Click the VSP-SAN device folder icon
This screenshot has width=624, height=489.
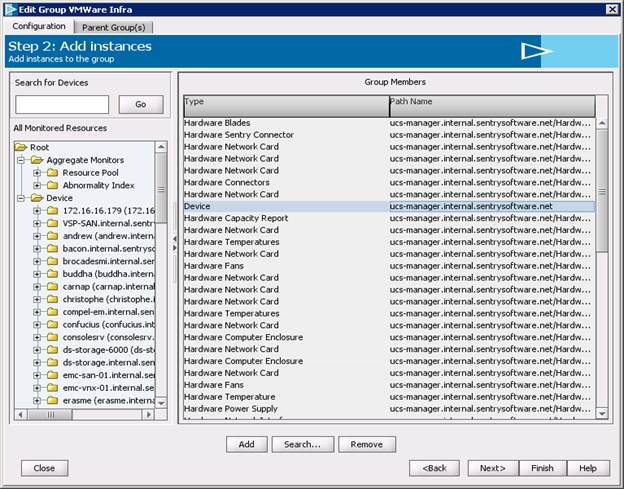pyautogui.click(x=53, y=223)
